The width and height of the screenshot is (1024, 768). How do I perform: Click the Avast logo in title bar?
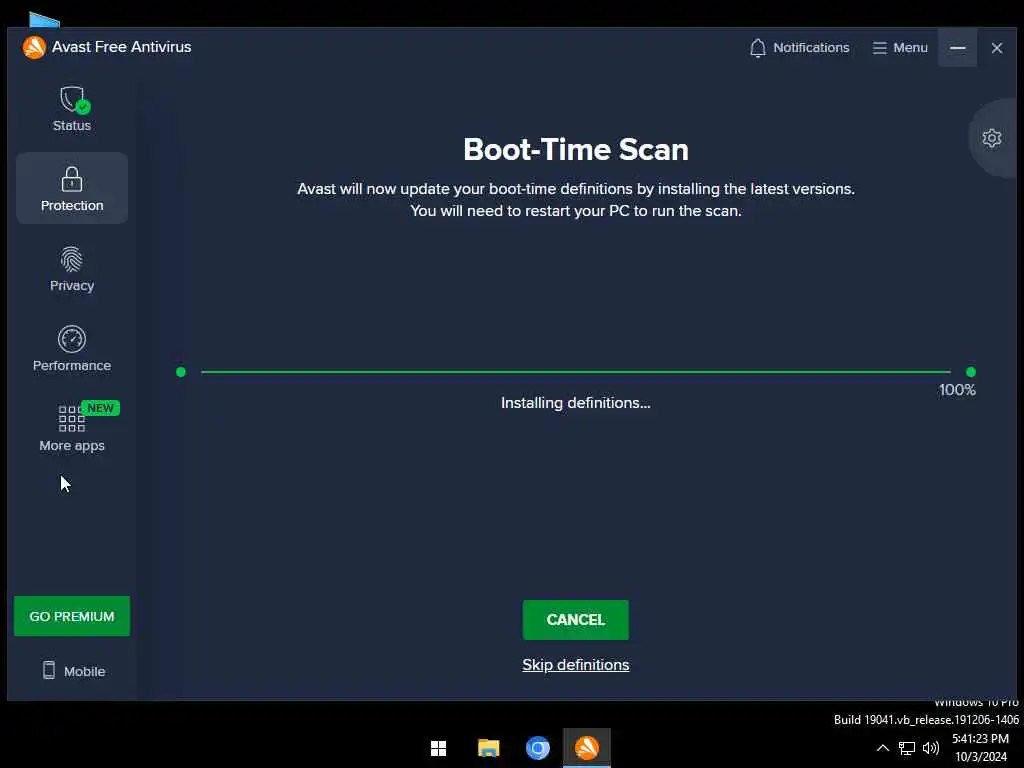click(x=34, y=47)
